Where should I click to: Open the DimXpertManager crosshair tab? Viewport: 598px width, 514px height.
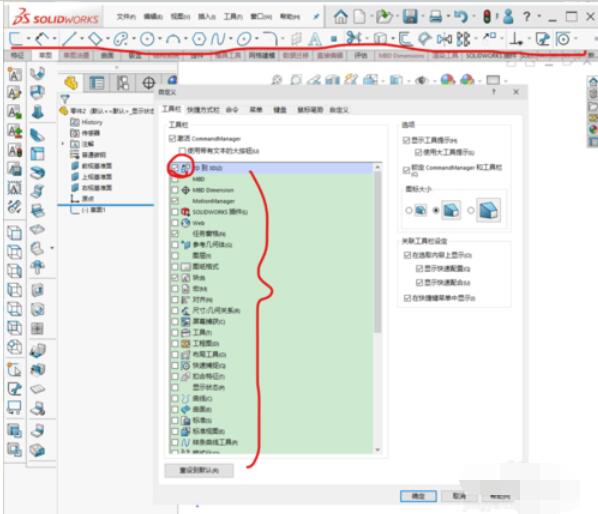pos(148,82)
